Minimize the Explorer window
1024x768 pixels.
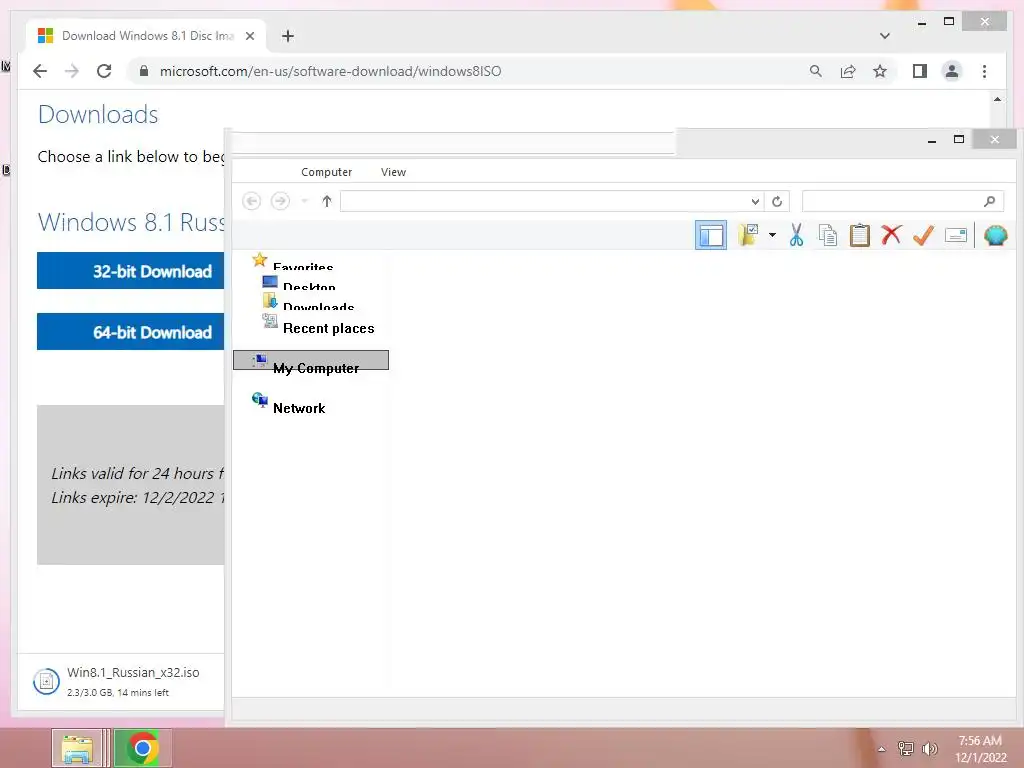click(x=932, y=140)
